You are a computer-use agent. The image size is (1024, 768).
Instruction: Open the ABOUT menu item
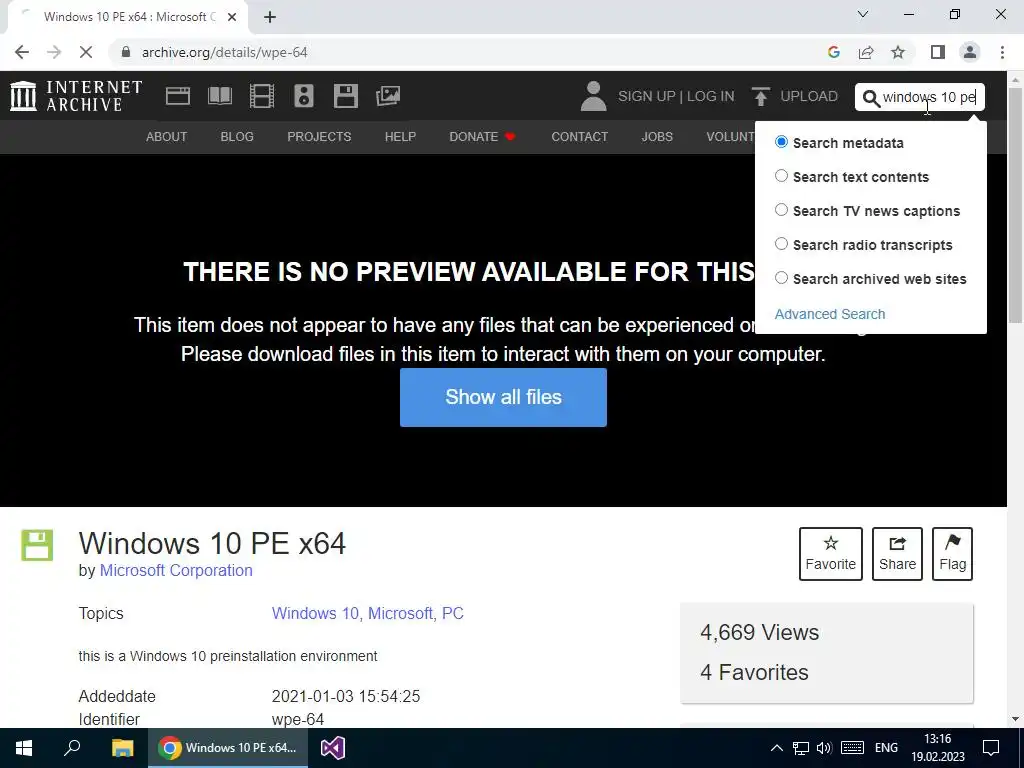[167, 136]
